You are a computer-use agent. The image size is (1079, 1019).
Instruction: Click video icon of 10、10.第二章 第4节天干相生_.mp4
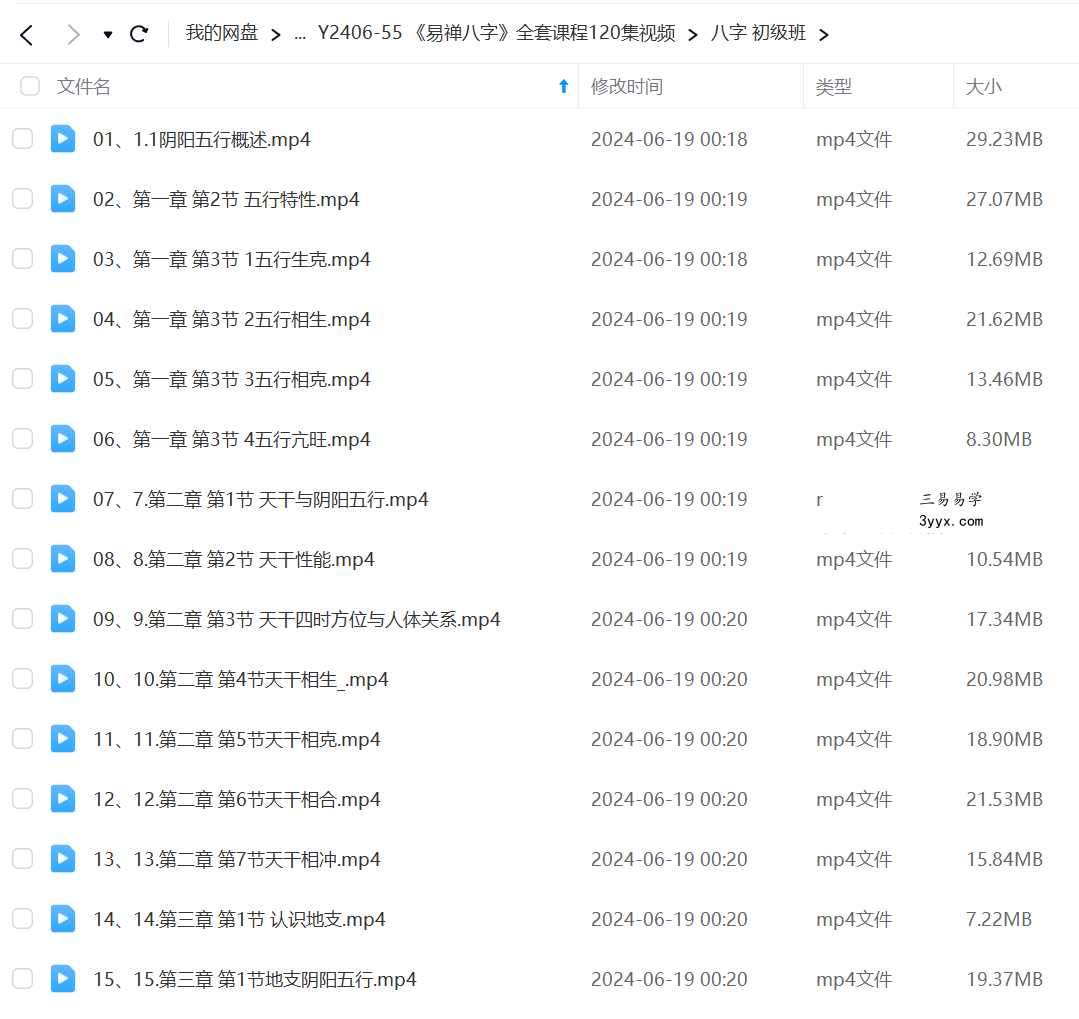[63, 678]
